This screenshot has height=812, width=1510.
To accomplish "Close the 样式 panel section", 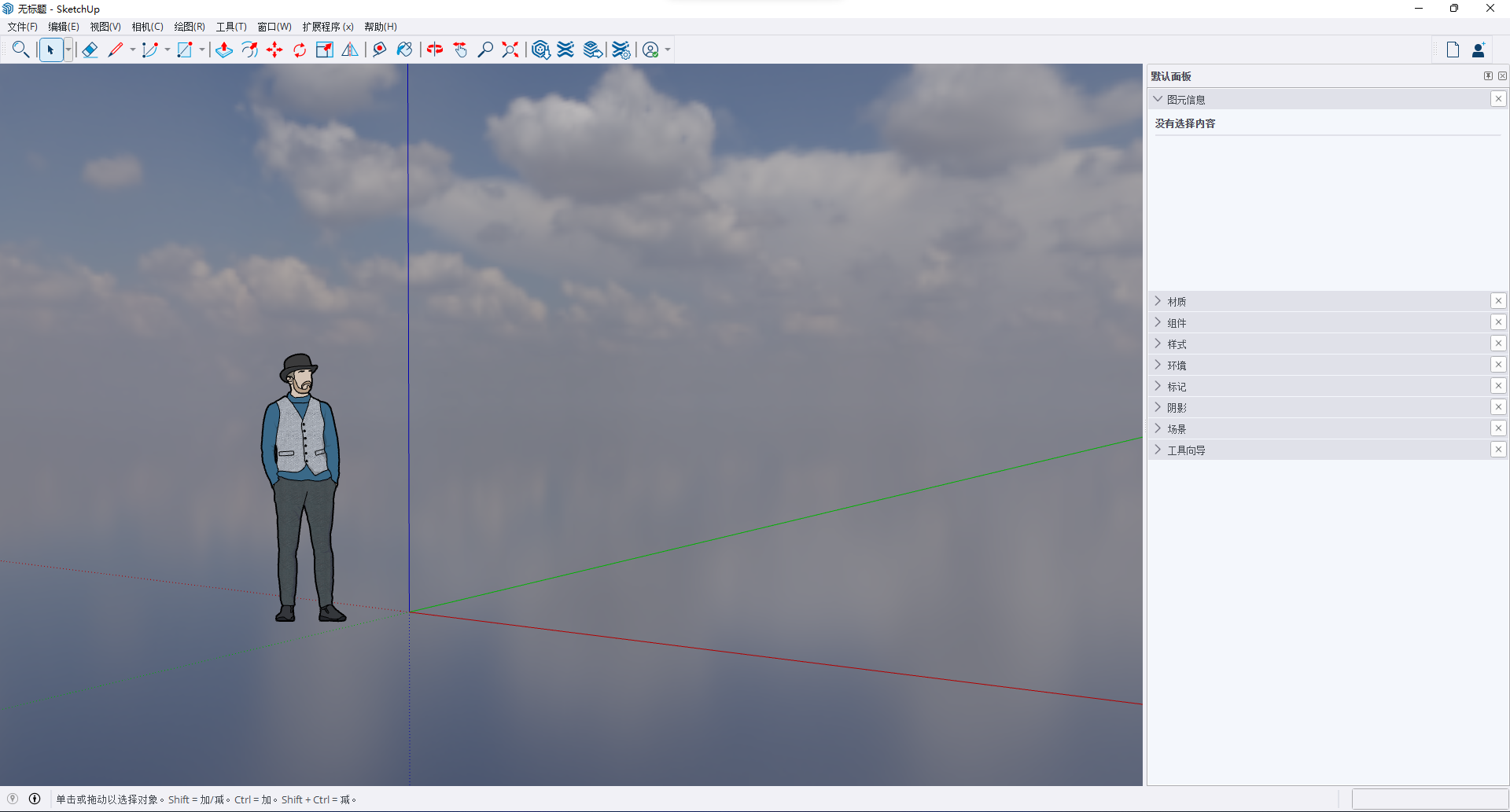I will tap(1498, 344).
